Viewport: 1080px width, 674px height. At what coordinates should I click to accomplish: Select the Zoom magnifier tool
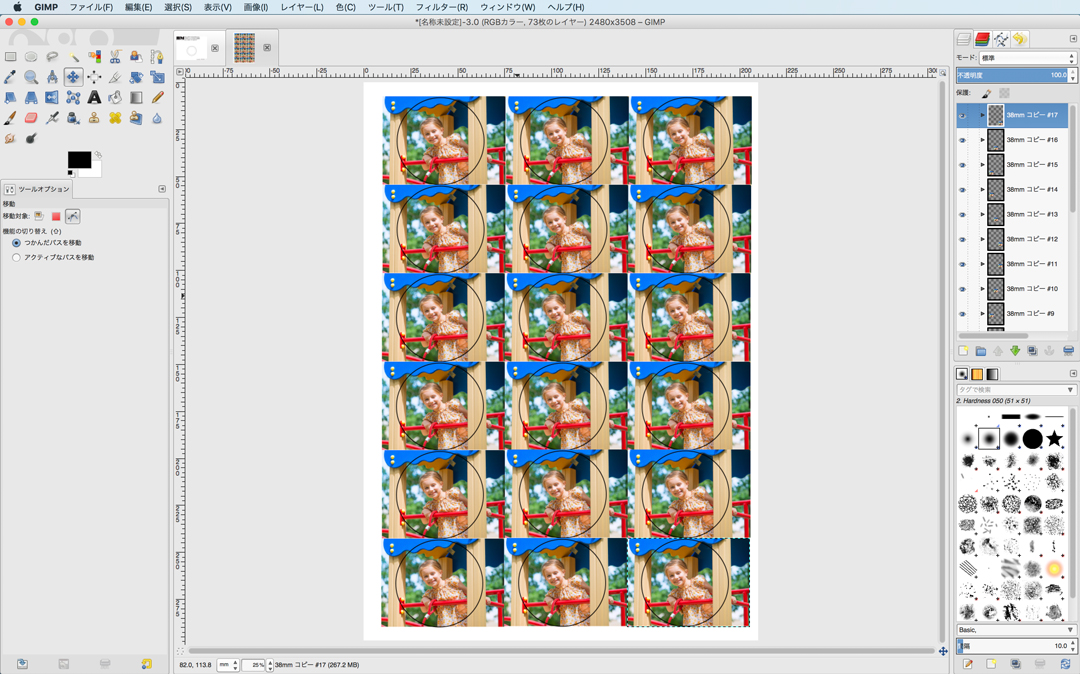31,77
